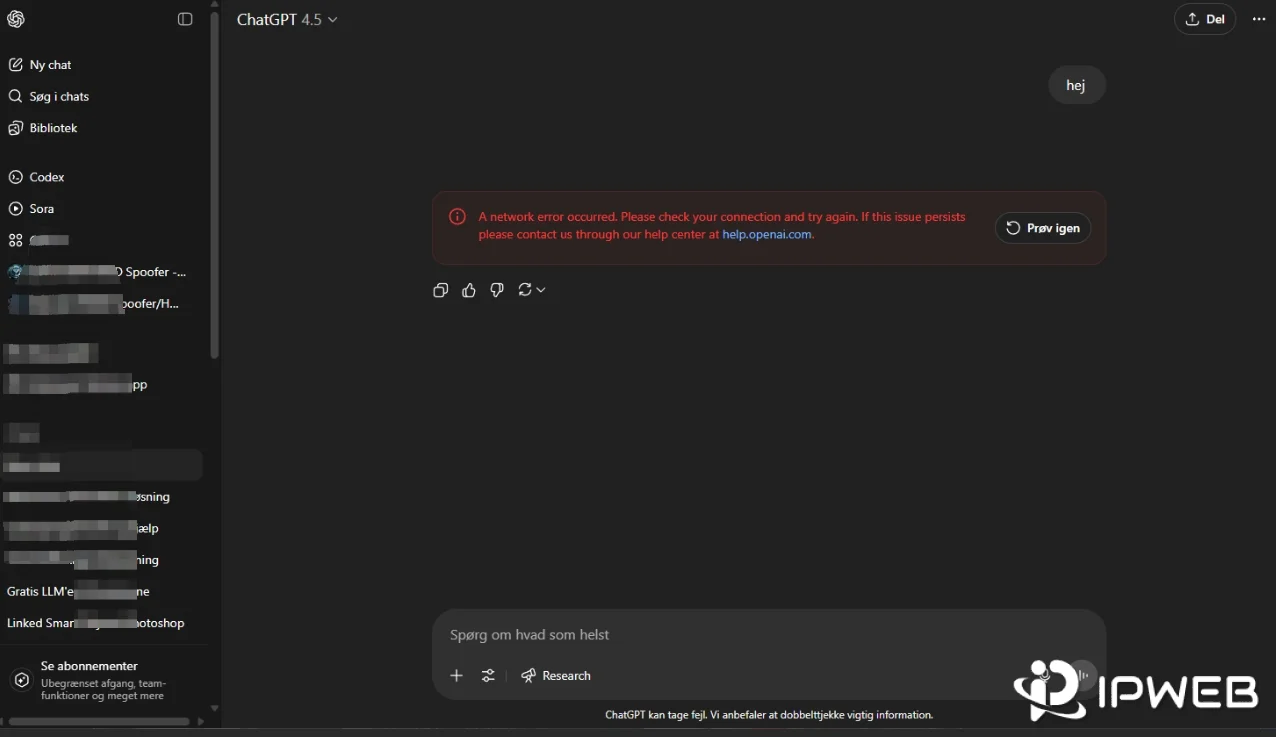The image size is (1276, 737).
Task: Click the plus attach icon
Action: click(x=457, y=676)
